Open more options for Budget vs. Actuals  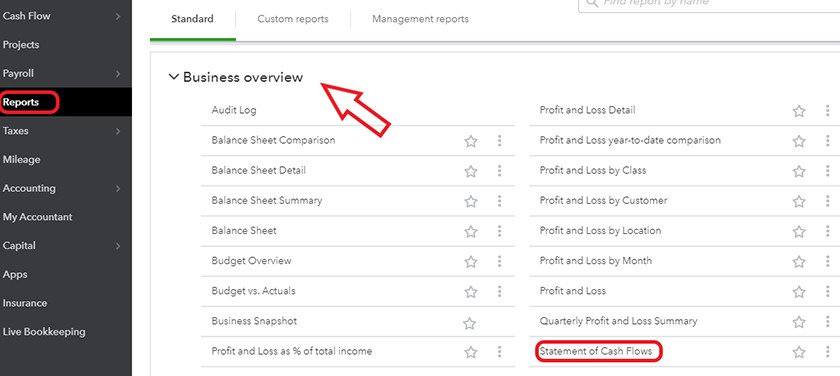[499, 291]
